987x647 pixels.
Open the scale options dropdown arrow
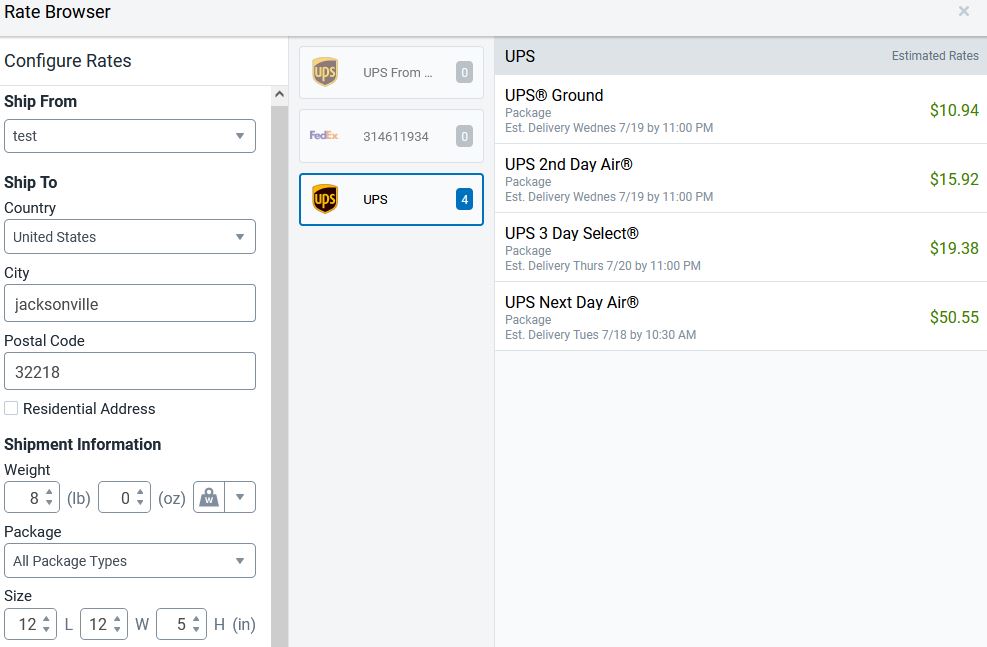(x=240, y=498)
